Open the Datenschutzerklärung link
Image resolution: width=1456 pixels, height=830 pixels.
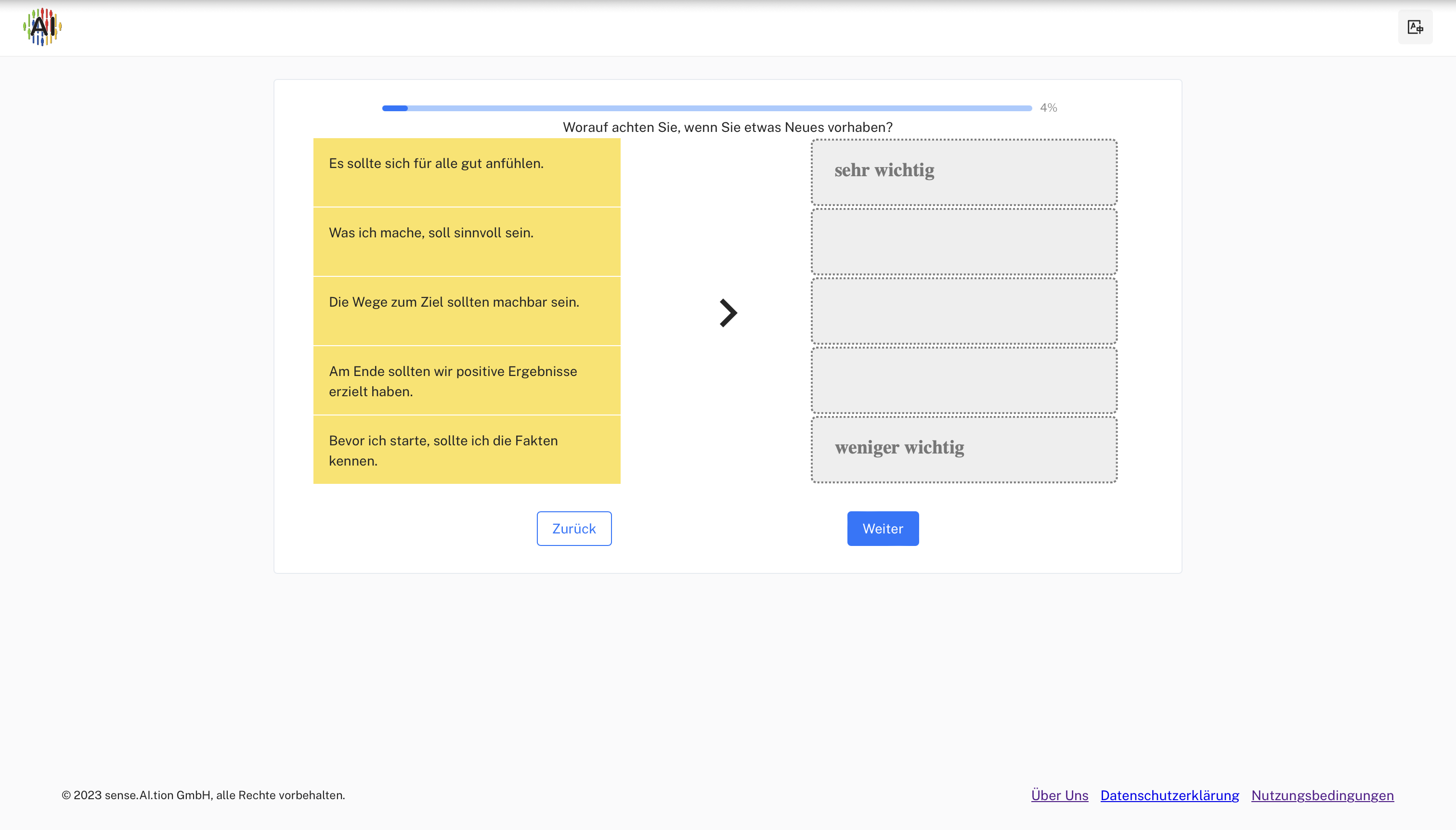1170,795
